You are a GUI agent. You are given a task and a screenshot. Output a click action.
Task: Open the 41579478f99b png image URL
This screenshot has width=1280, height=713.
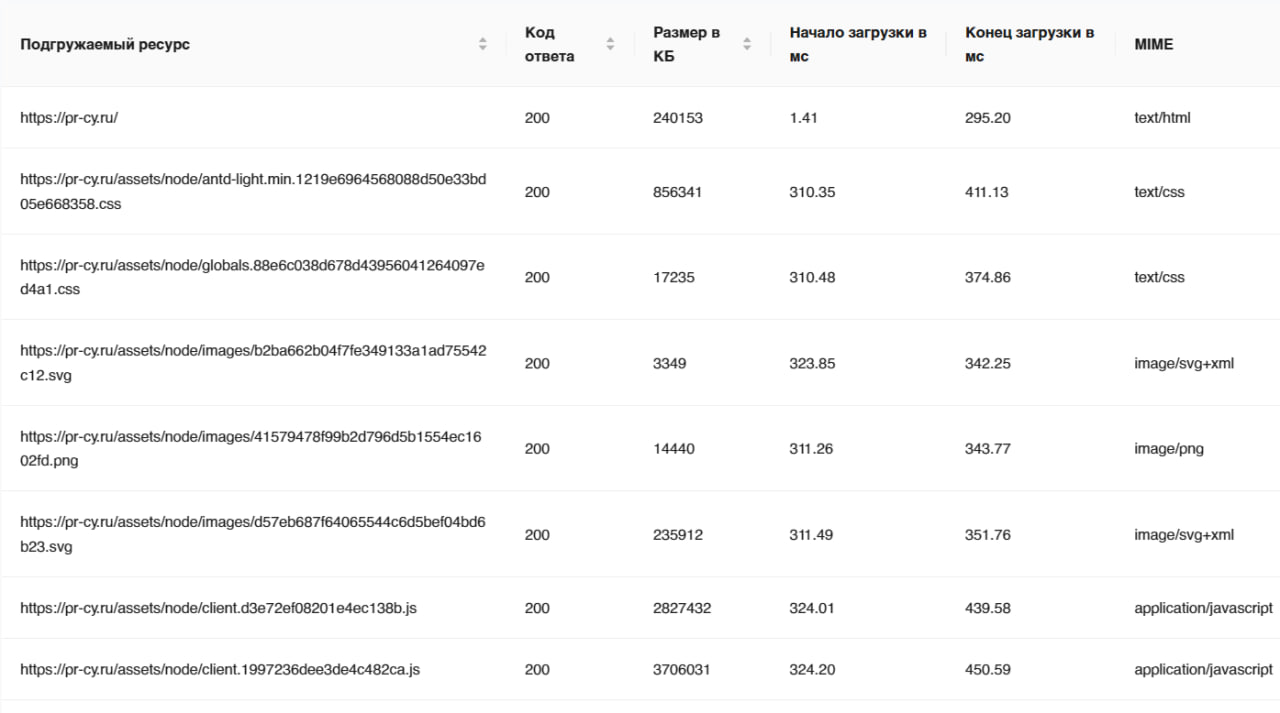pyautogui.click(x=251, y=449)
